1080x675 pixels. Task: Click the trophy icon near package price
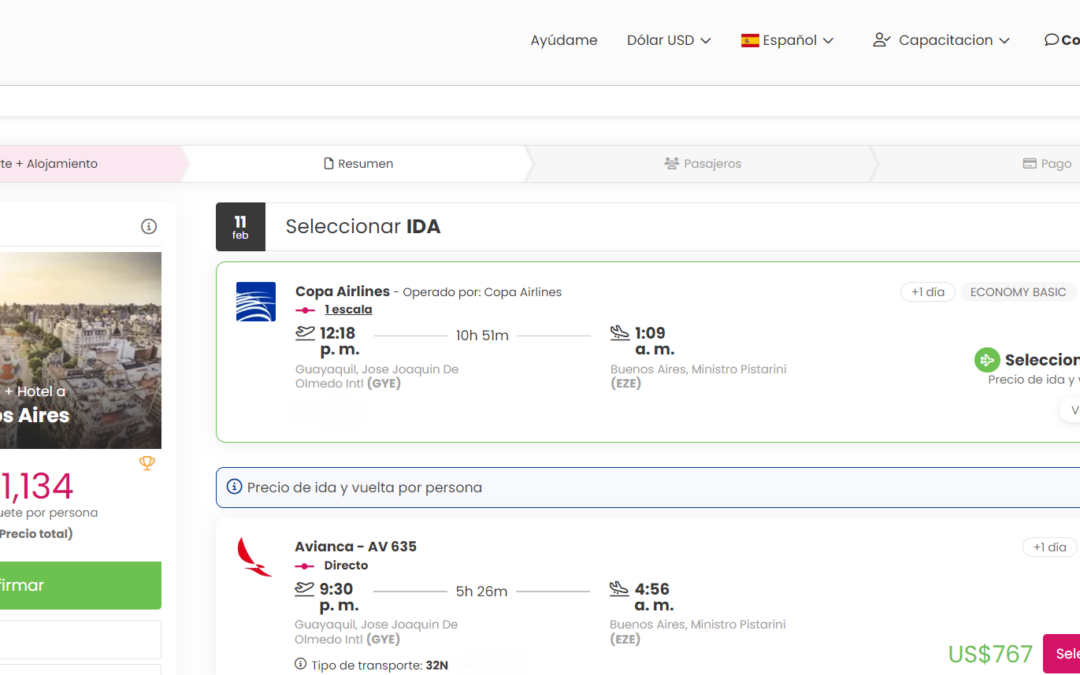click(x=147, y=463)
